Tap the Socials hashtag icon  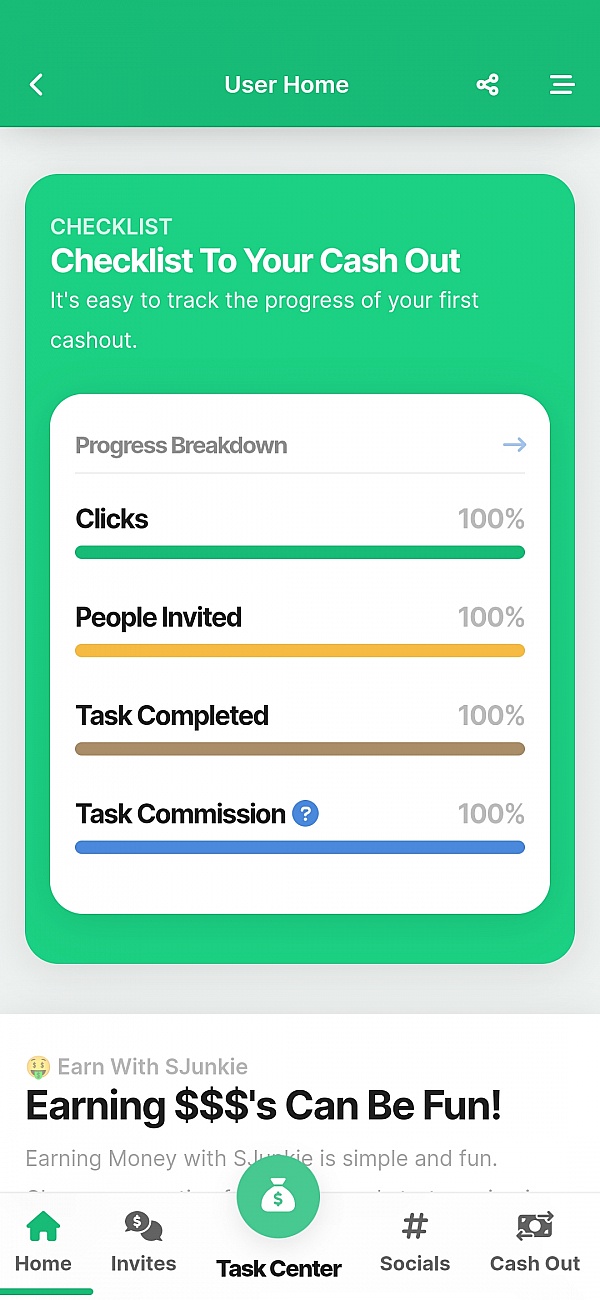415,1226
